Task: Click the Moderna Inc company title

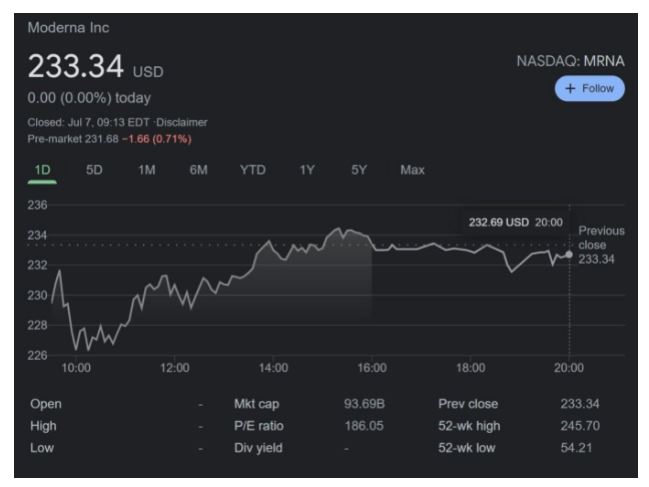Action: (x=68, y=27)
